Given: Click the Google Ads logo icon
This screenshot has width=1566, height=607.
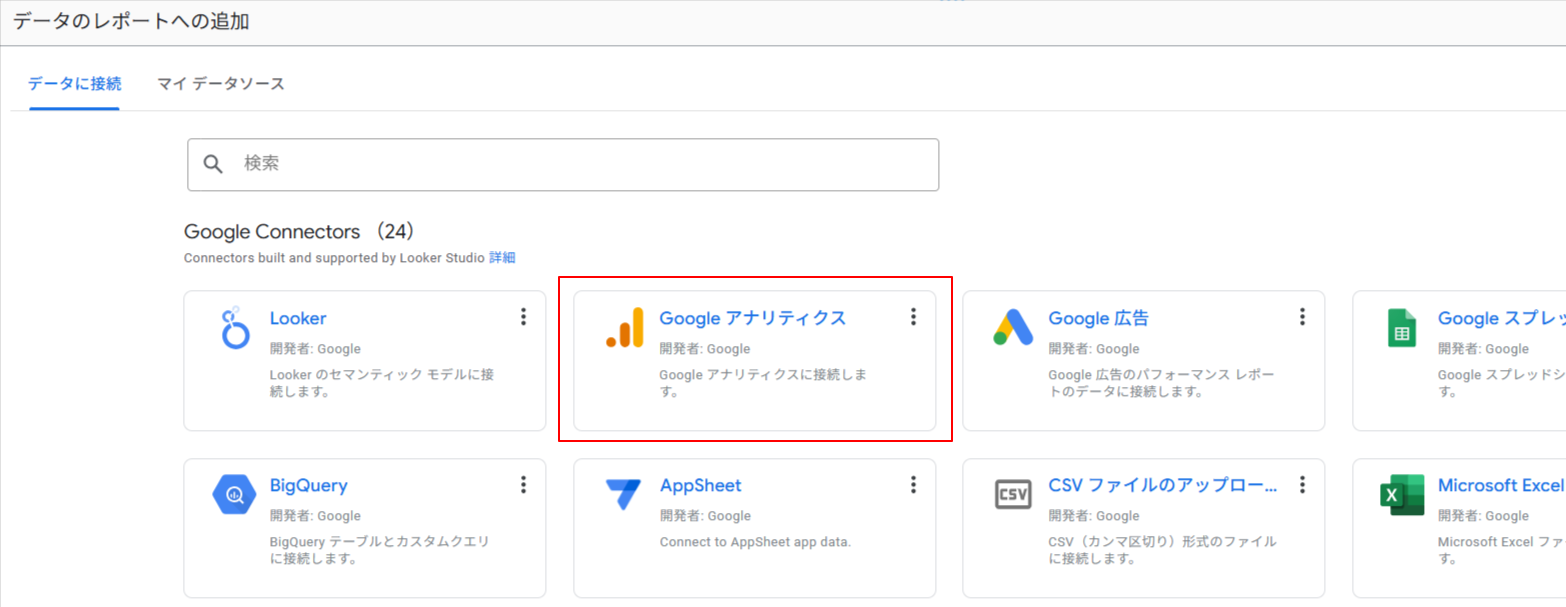Looking at the screenshot, I should [1013, 327].
